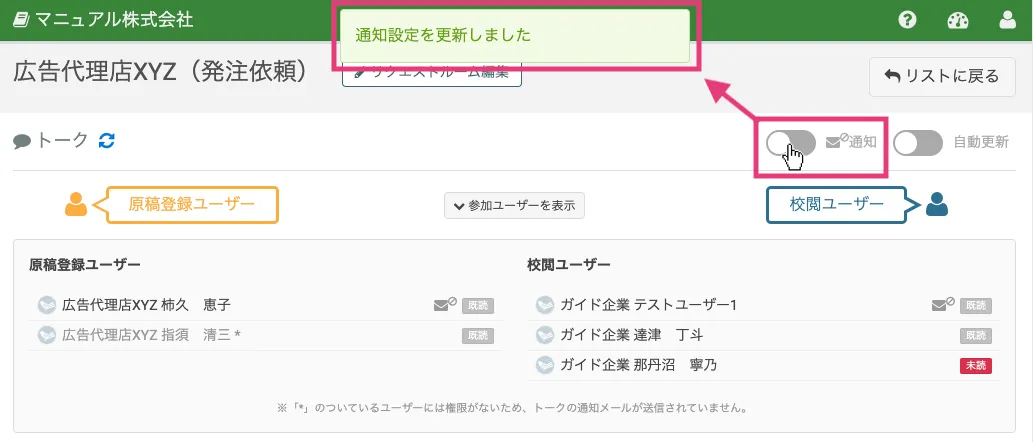Select the name 広告代理店XYZ 柿久 恵子
1033x442 pixels.
coord(146,305)
